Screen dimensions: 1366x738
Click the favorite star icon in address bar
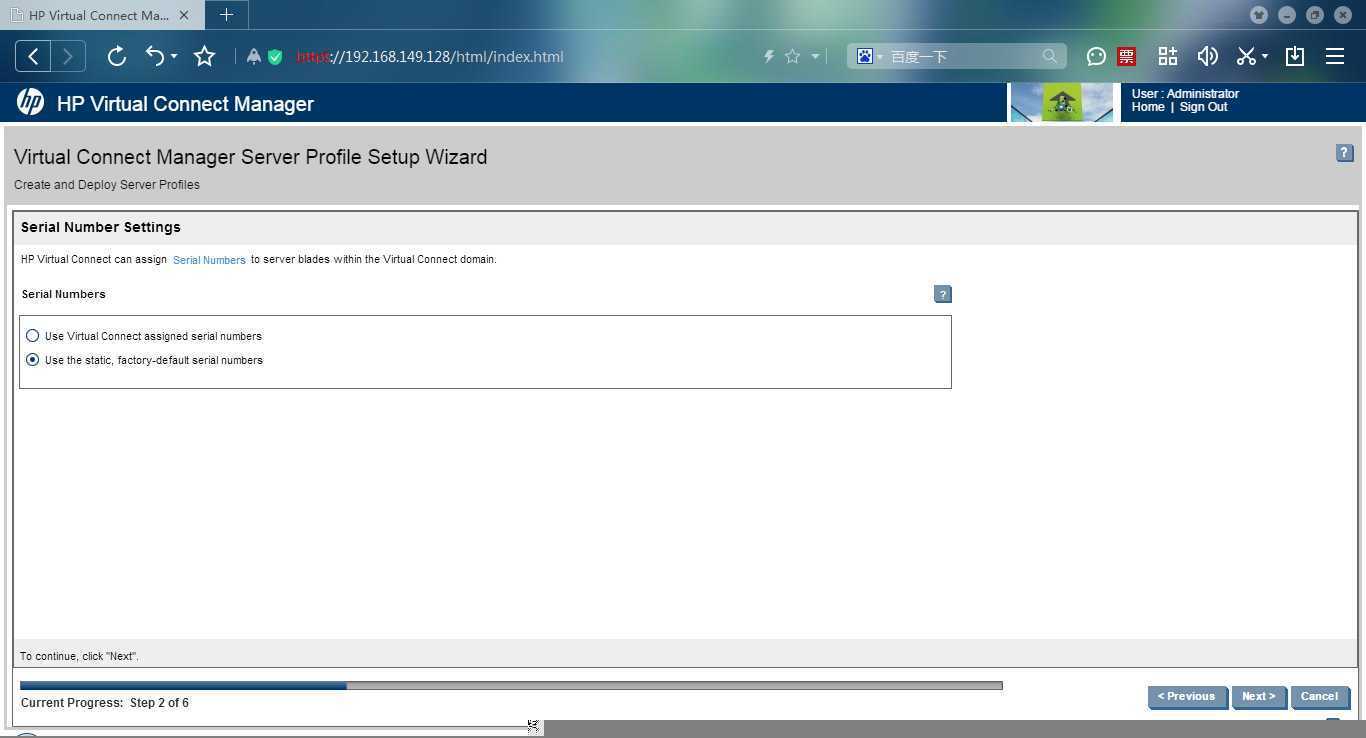coord(793,57)
